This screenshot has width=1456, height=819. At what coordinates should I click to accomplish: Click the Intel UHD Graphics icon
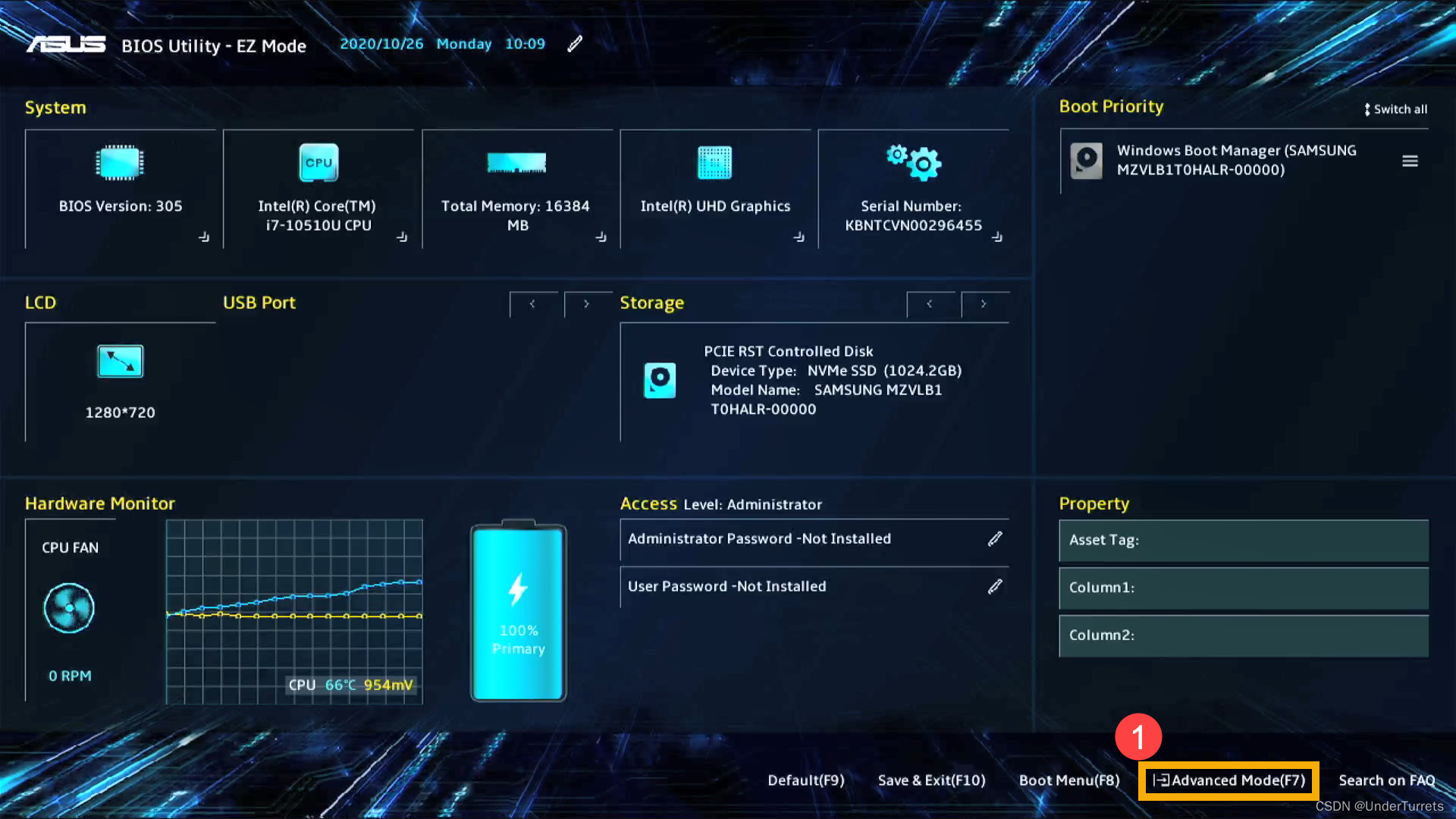(x=714, y=162)
